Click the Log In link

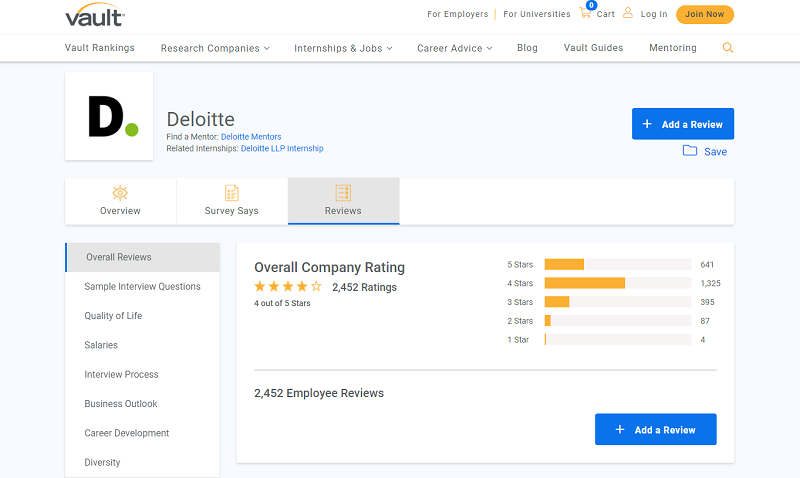tap(654, 14)
